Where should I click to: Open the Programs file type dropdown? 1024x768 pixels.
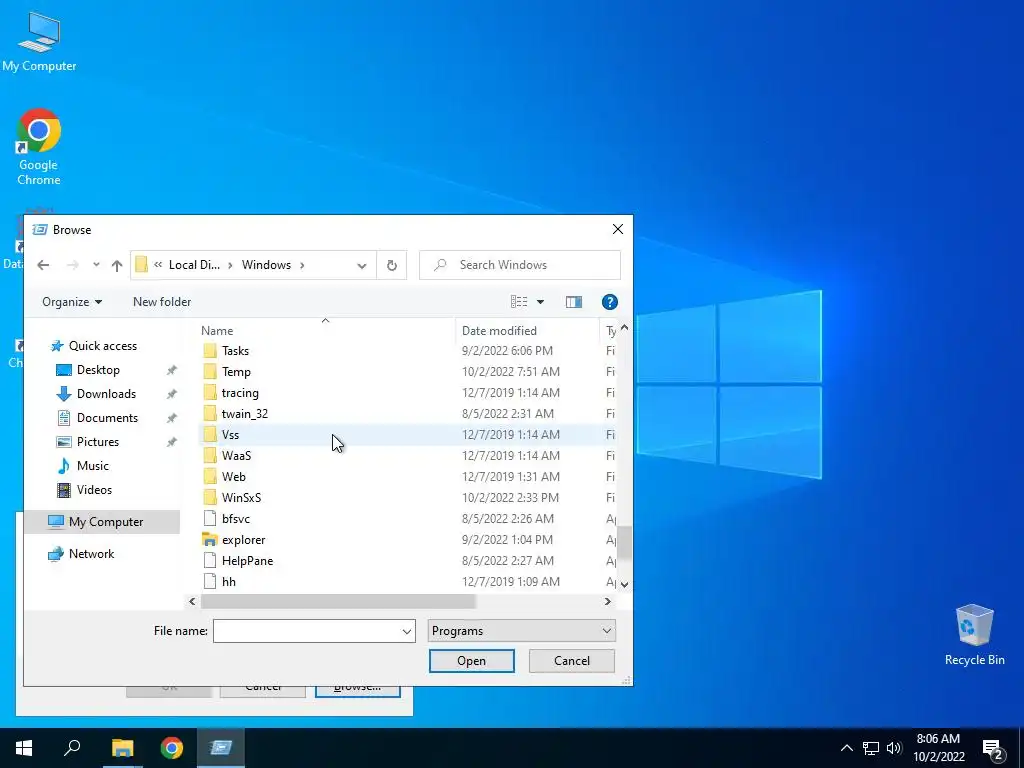(x=521, y=631)
